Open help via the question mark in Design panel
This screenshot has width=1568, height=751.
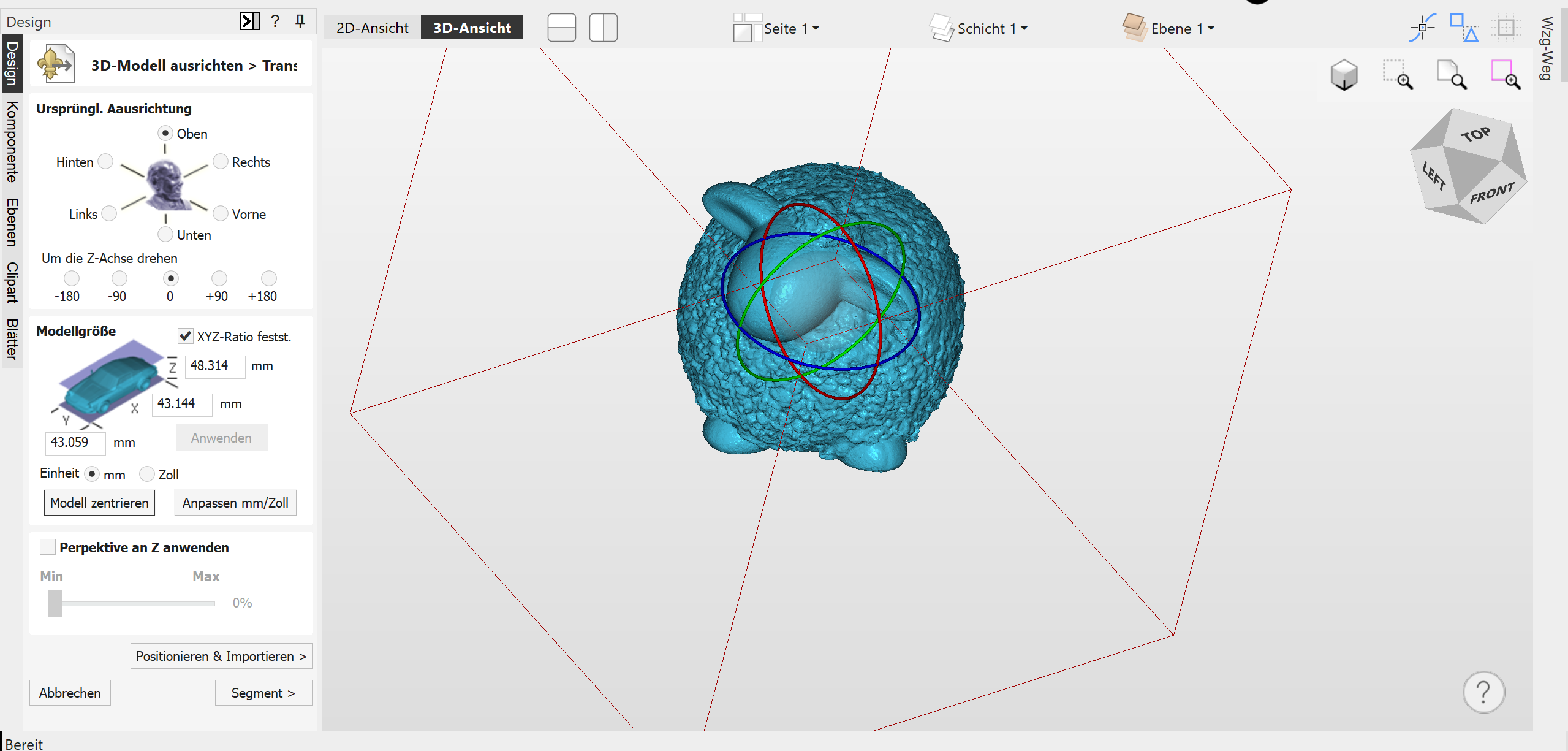pos(275,21)
